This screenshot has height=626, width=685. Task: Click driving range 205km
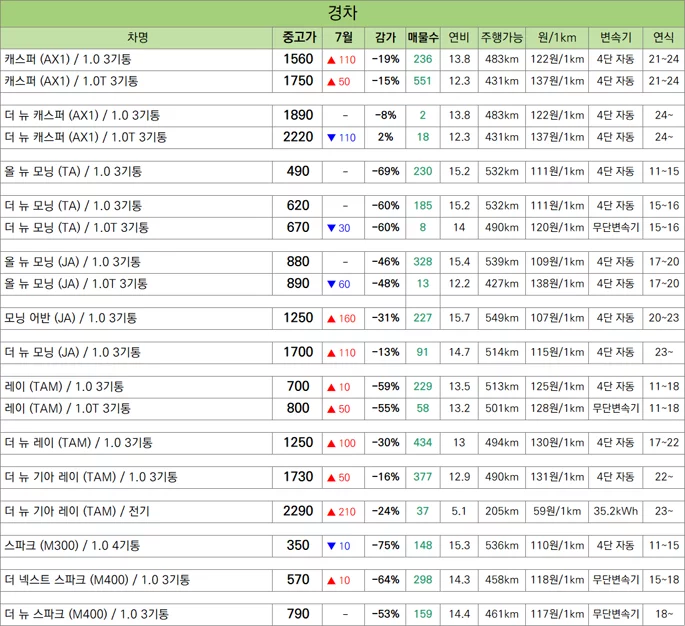[x=502, y=512]
